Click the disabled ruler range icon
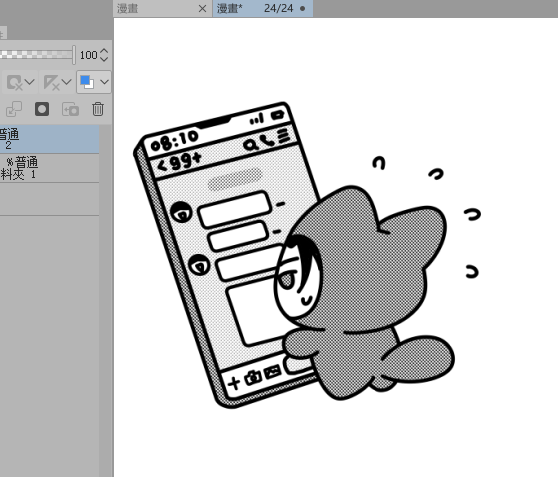The height and width of the screenshot is (477, 558). tap(51, 83)
